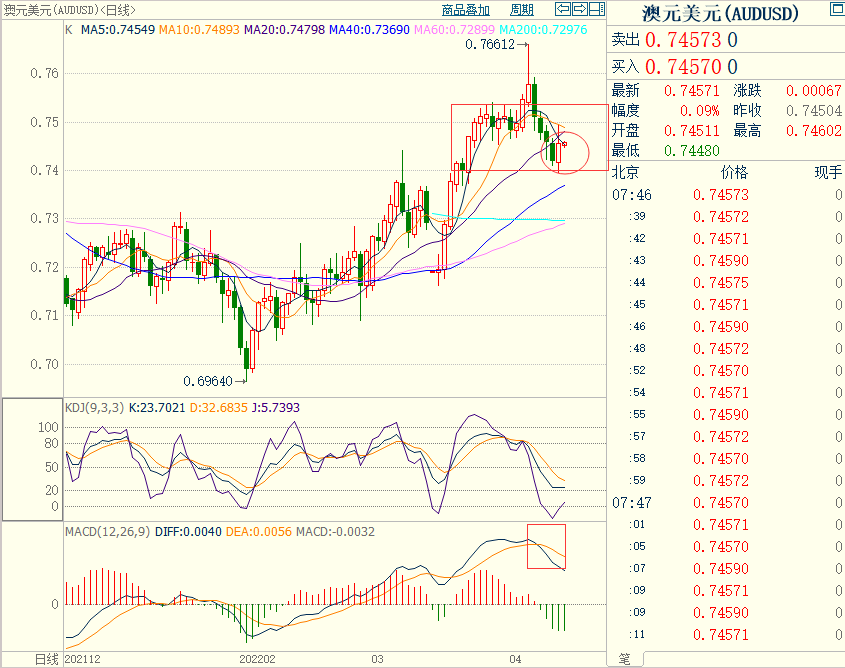
Task: Select the :44 tick row priced 0.74575
Action: coord(726,283)
